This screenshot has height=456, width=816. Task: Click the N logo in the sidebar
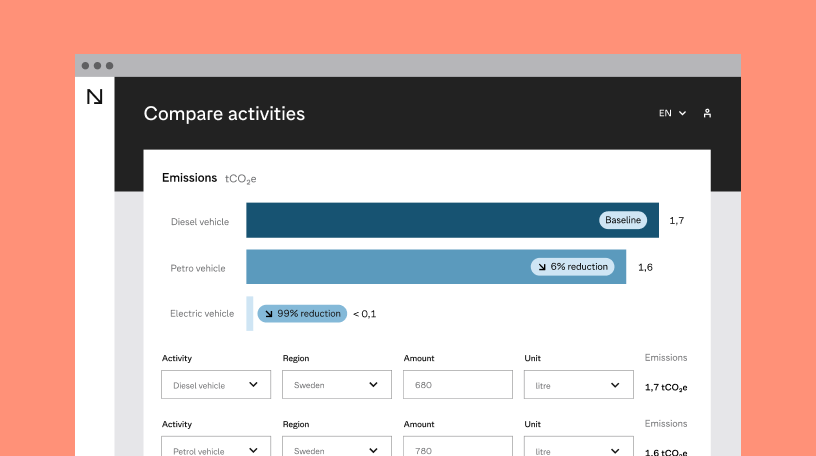click(95, 97)
